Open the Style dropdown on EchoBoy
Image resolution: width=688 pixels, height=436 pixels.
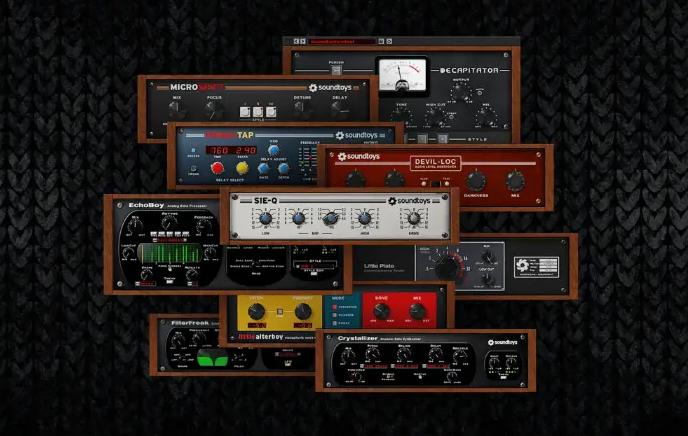point(315,266)
